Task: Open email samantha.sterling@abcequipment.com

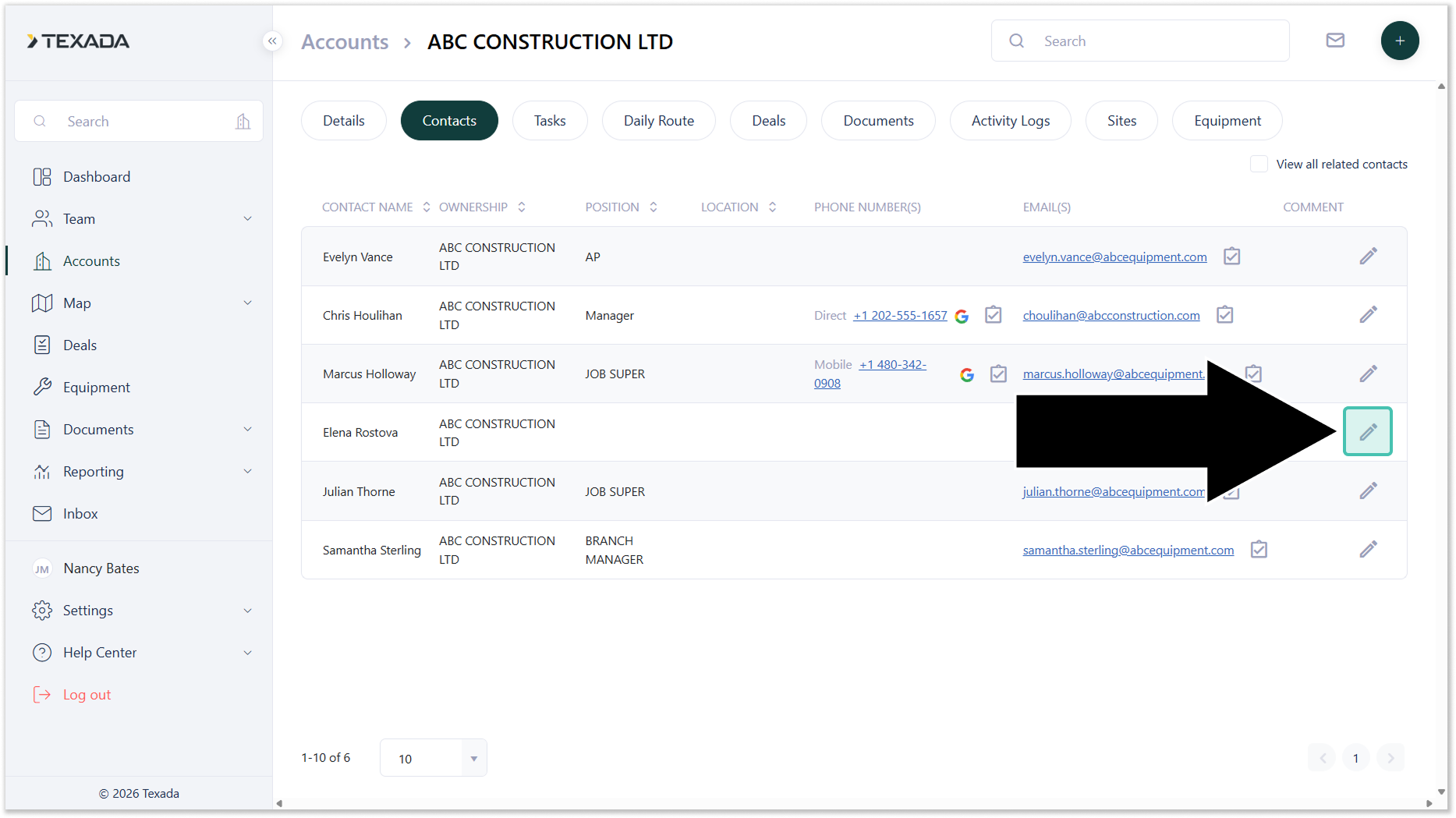Action: pyautogui.click(x=1128, y=551)
